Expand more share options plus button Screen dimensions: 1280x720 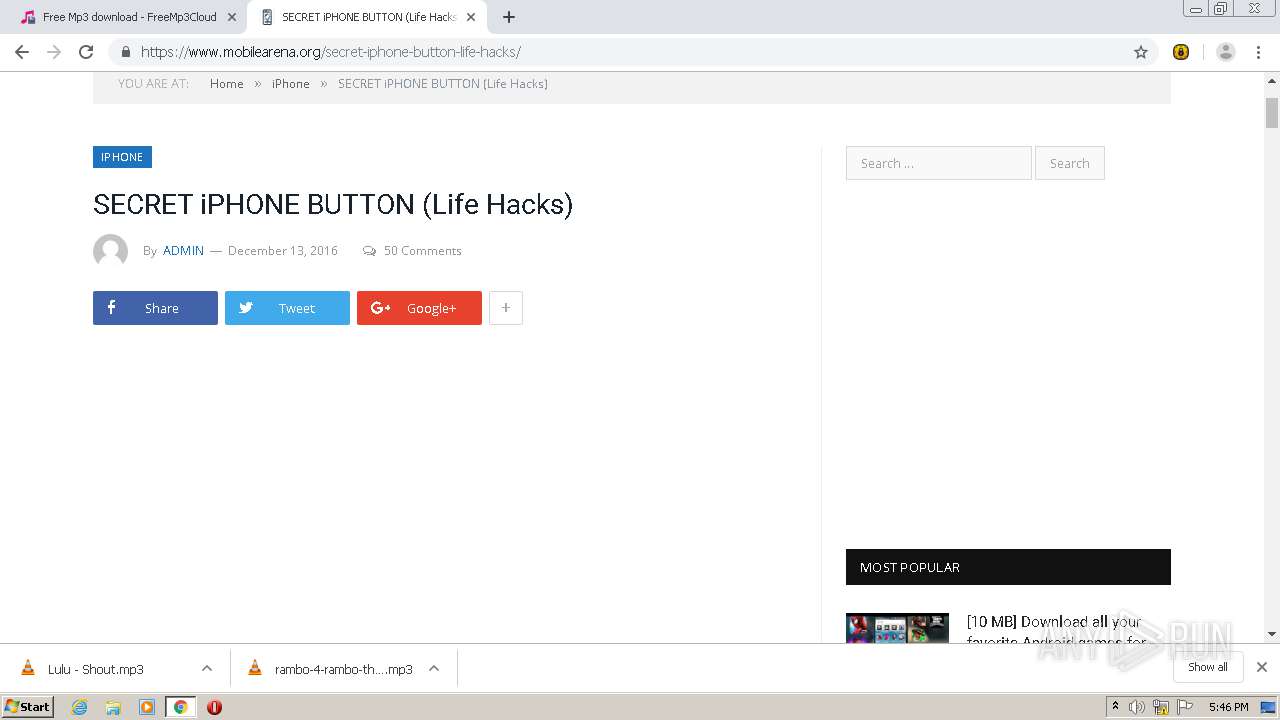click(x=506, y=308)
